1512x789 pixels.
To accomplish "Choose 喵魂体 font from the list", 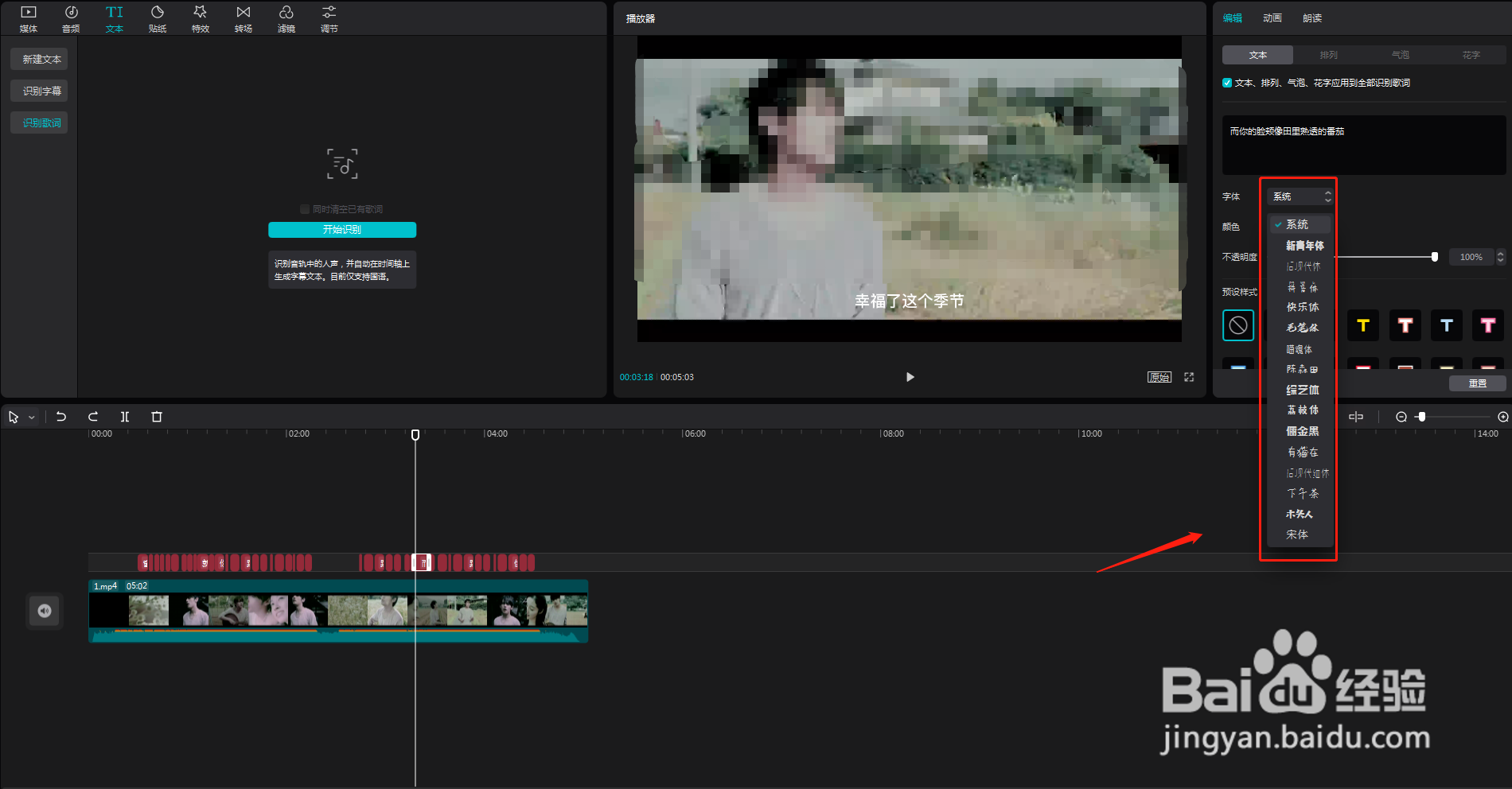I will point(1300,349).
